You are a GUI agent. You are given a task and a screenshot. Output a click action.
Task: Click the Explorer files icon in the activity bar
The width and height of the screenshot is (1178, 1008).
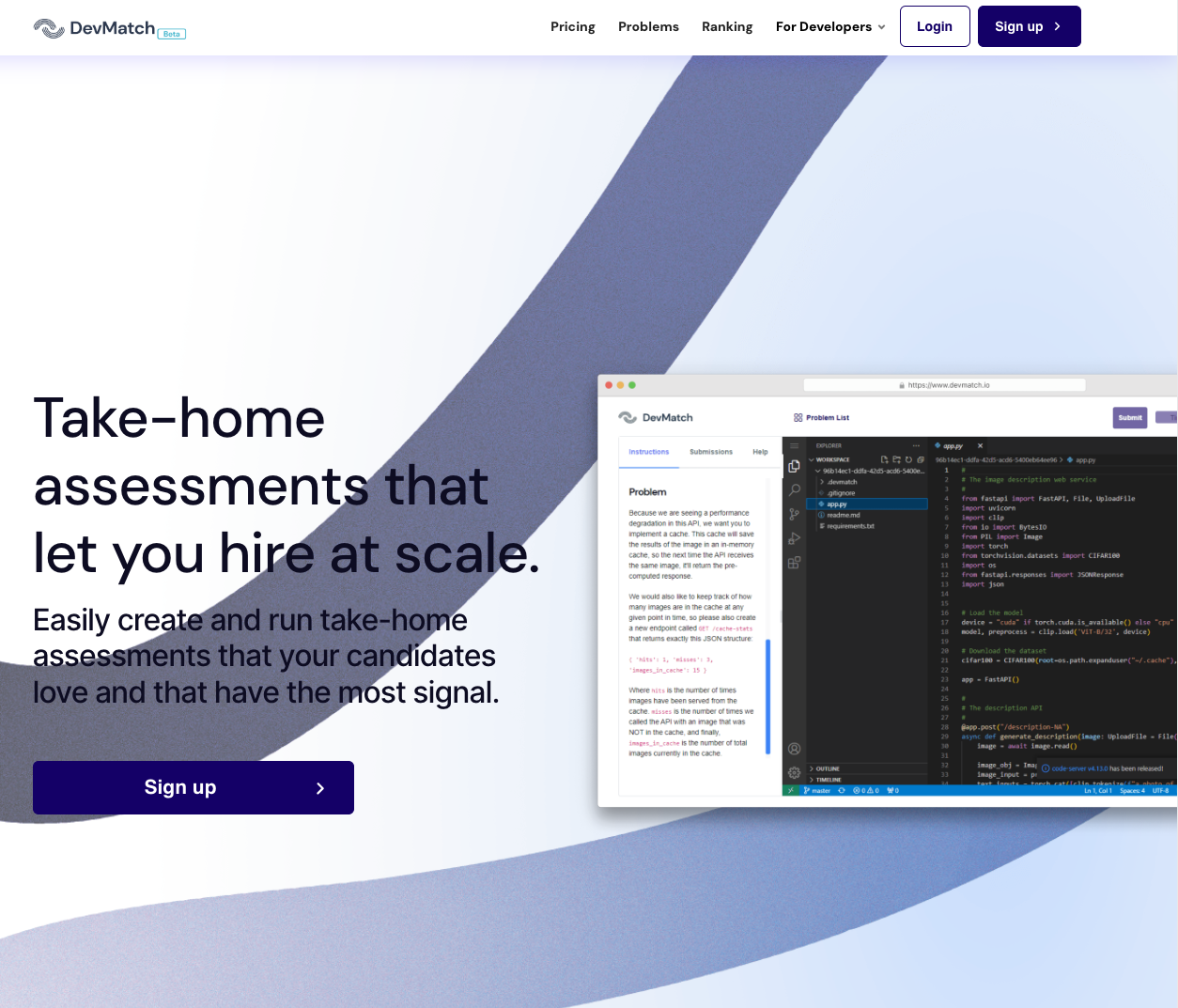click(795, 466)
